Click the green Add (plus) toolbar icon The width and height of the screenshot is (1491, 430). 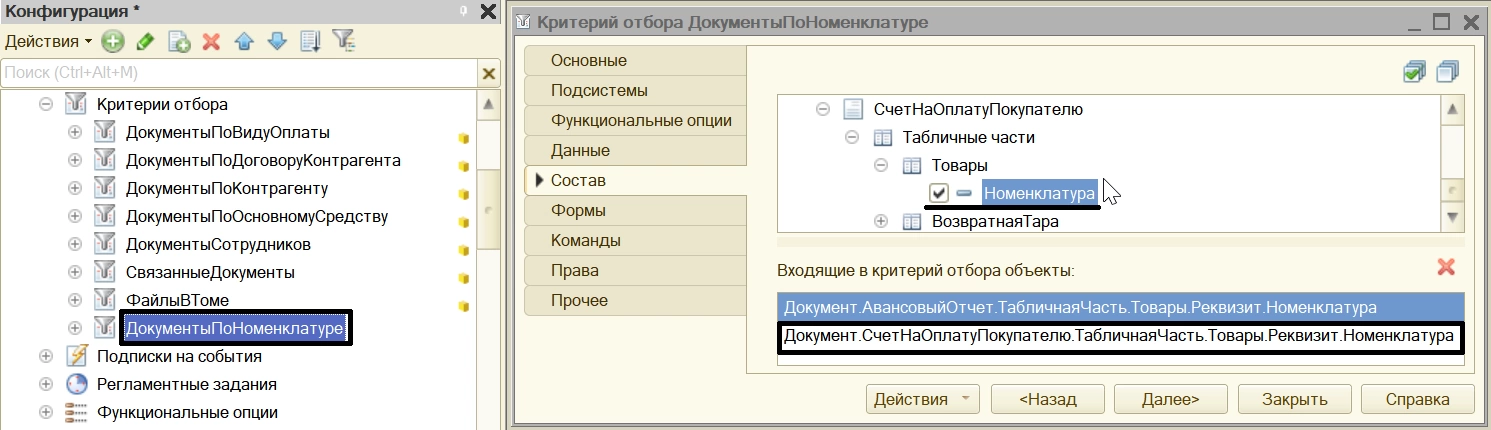tap(113, 42)
